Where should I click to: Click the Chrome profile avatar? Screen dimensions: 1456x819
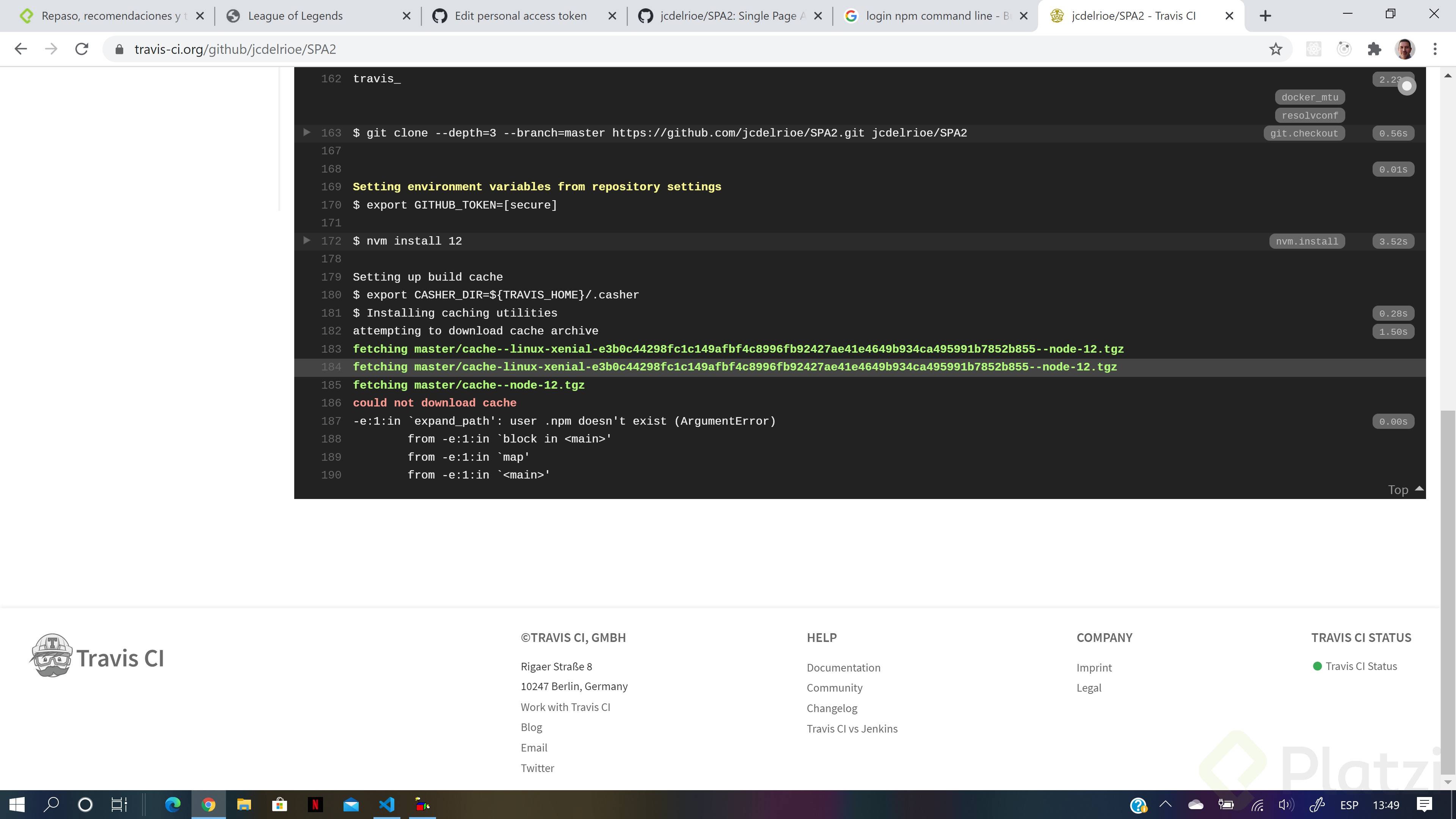[1404, 49]
